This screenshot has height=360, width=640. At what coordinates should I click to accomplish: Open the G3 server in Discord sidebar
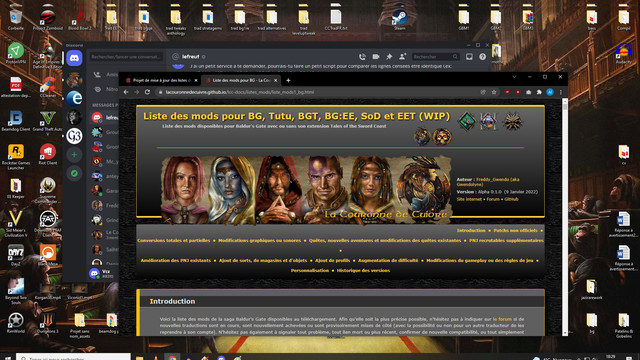[x=74, y=136]
